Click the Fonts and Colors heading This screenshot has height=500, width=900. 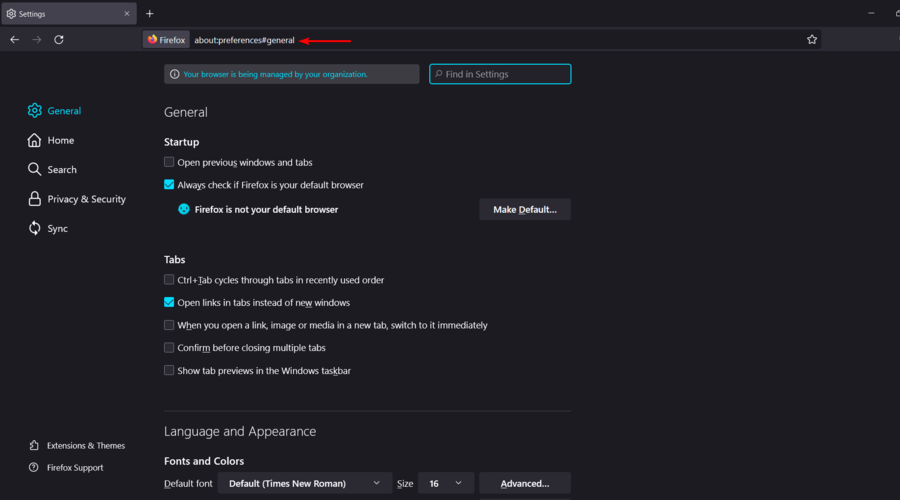coord(204,461)
